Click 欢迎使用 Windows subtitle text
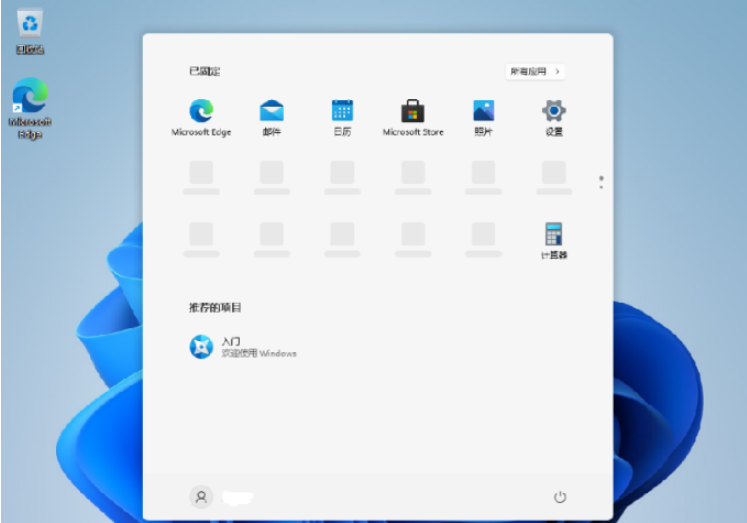This screenshot has height=523, width=747. pyautogui.click(x=259, y=353)
